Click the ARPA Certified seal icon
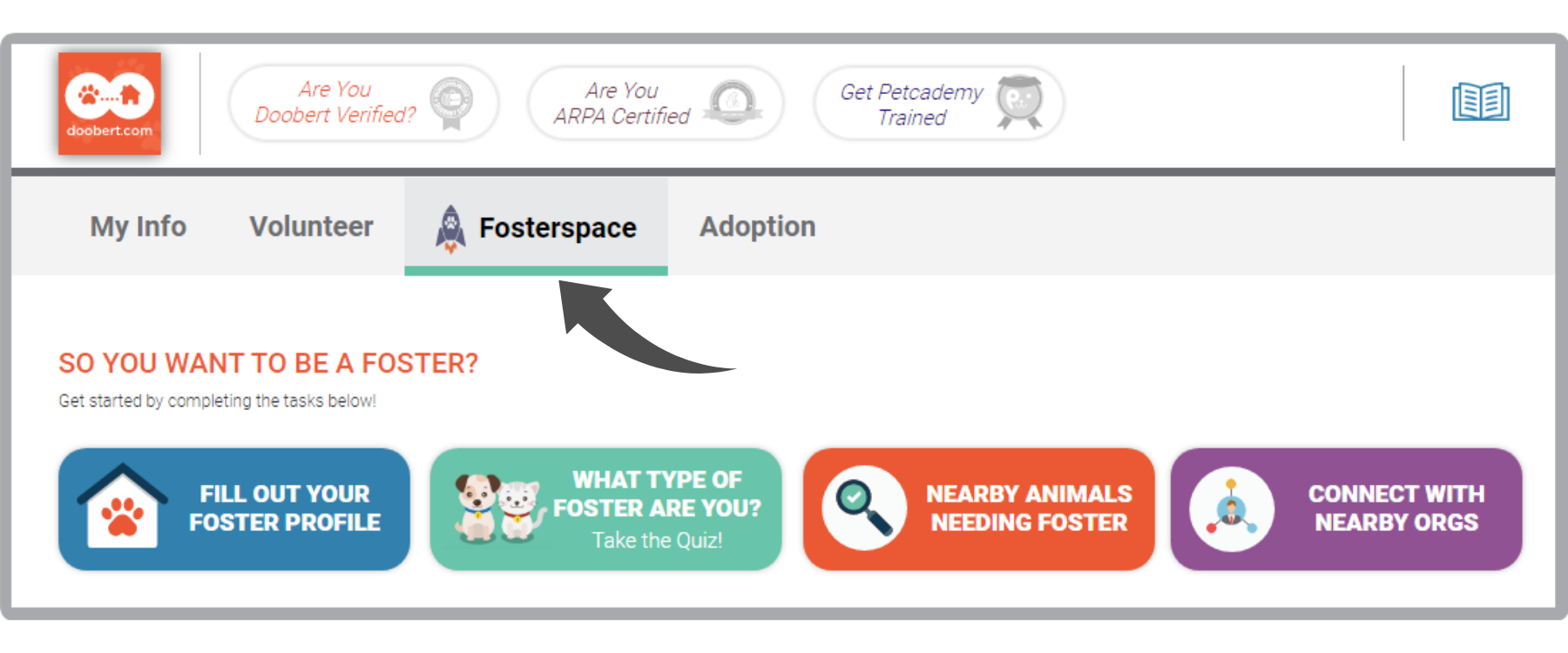This screenshot has height=653, width=1568. tap(733, 103)
